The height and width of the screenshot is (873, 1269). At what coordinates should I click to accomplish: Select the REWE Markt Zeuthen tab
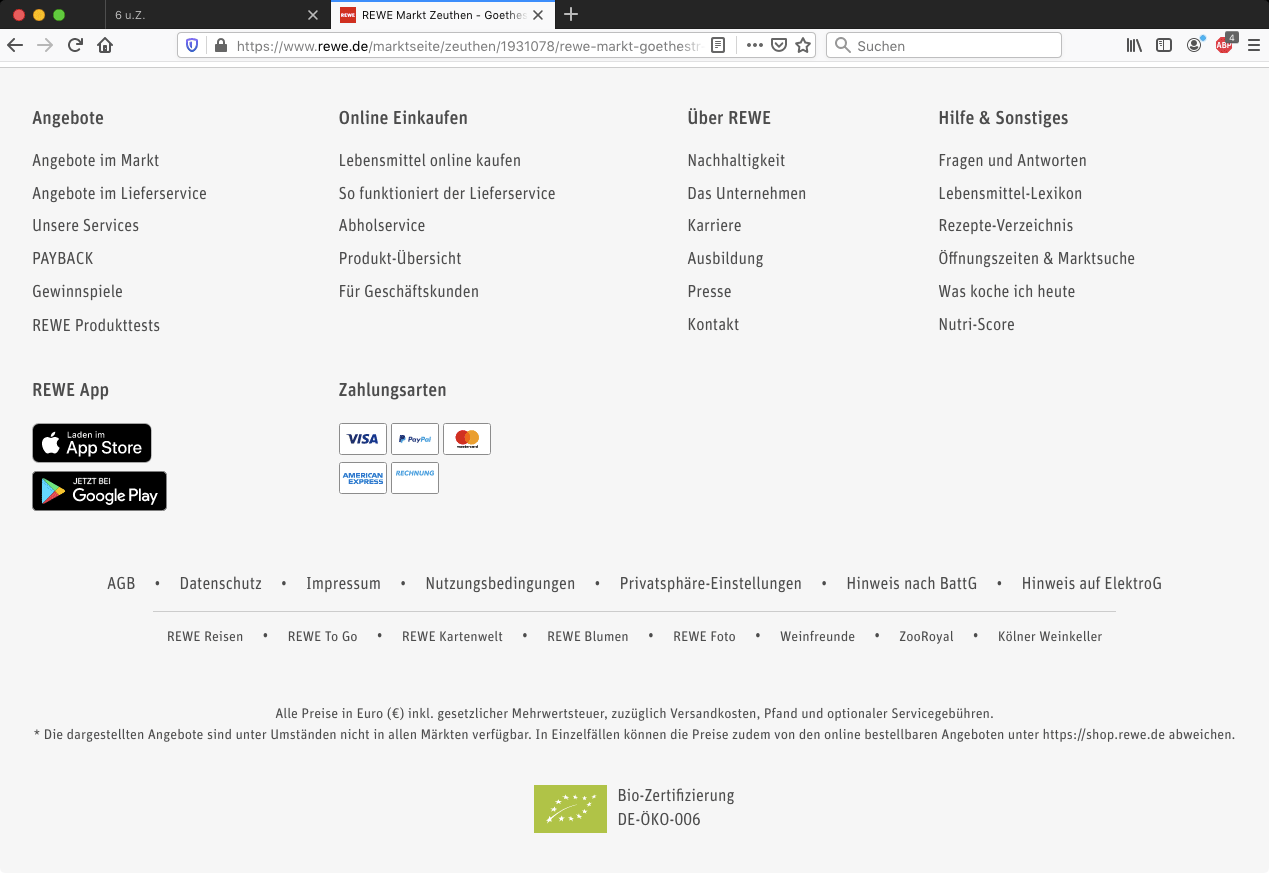click(443, 15)
